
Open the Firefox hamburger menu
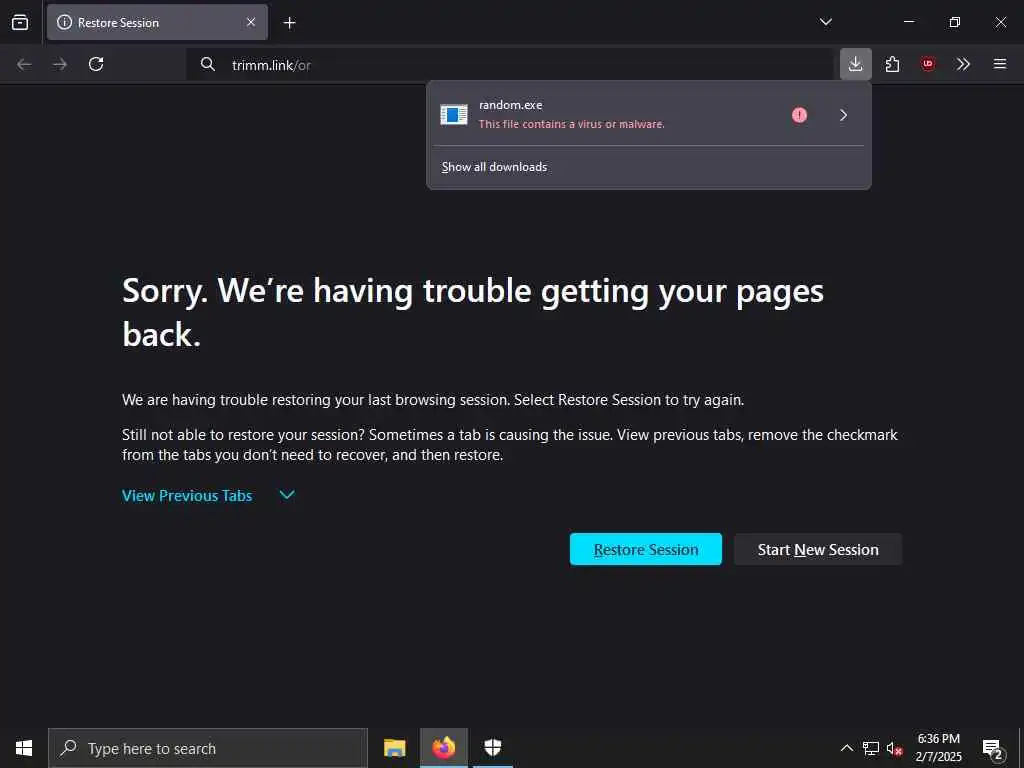[1000, 64]
